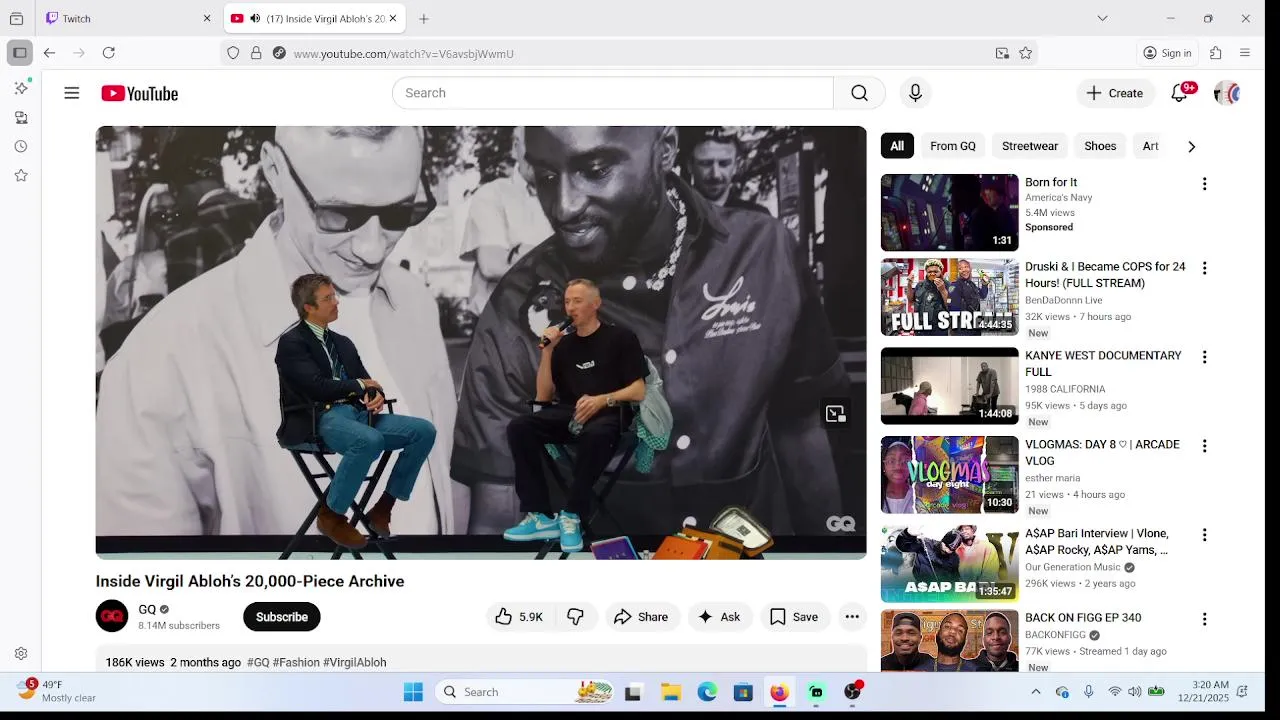The height and width of the screenshot is (720, 1280).
Task: Click the #Fashion hashtag link
Action: click(296, 662)
